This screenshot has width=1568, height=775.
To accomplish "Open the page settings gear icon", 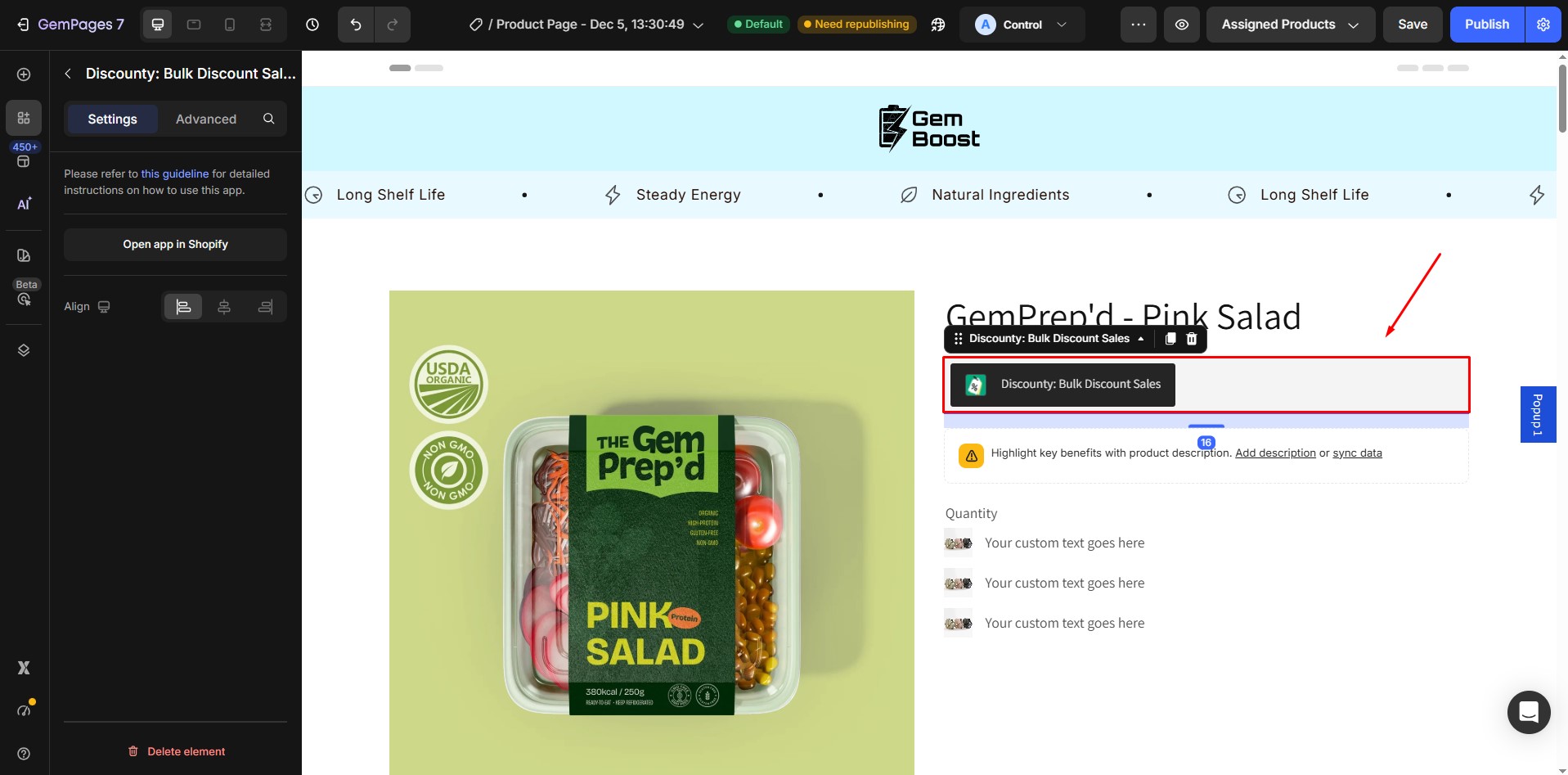I will tap(1543, 25).
